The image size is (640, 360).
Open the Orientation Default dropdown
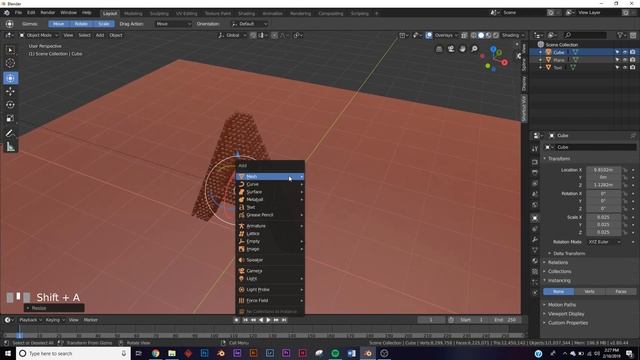tap(249, 24)
